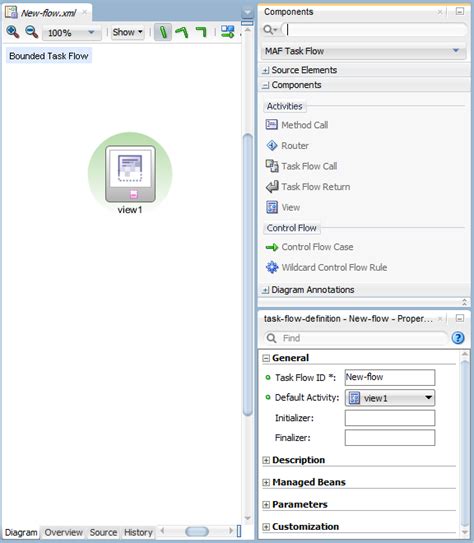474x543 pixels.
Task: Pick the Wildcard Control Flow Rule
Action: pyautogui.click(x=326, y=267)
